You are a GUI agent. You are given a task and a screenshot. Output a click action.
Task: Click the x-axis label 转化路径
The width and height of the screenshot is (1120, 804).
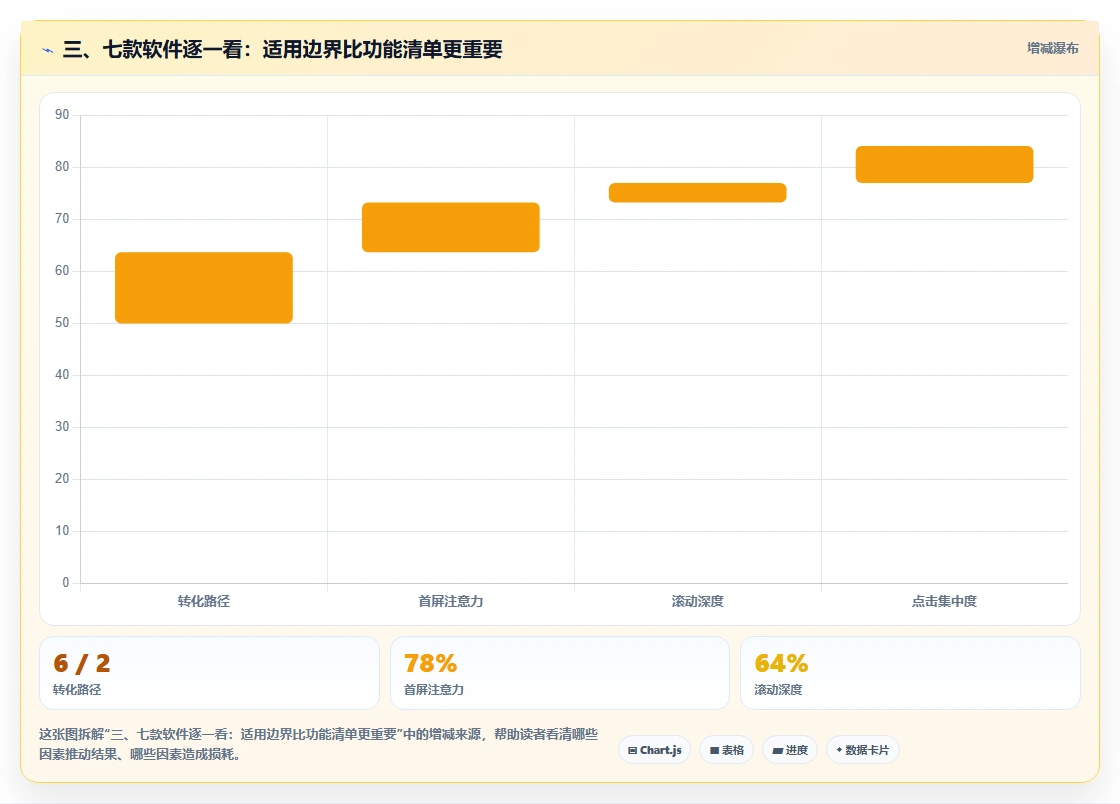204,601
